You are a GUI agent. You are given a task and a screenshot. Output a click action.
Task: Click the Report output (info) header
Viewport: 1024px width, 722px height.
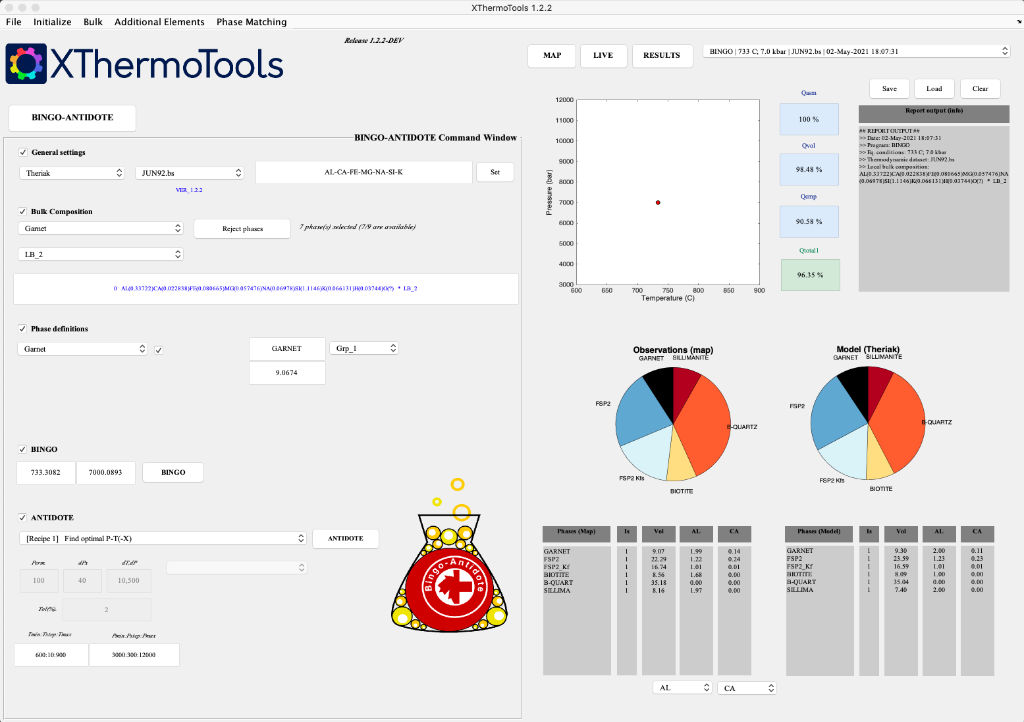(x=934, y=113)
